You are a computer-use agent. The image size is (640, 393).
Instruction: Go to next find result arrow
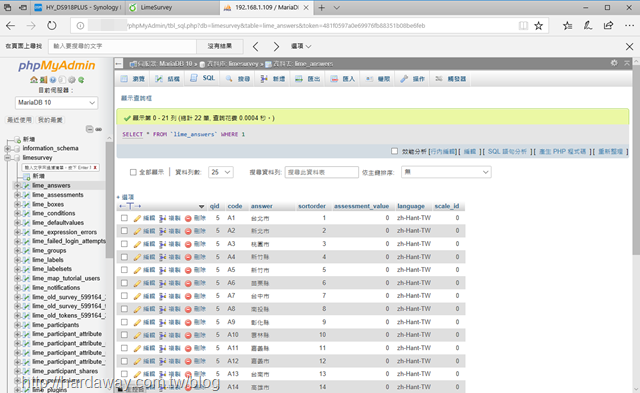click(x=276, y=47)
